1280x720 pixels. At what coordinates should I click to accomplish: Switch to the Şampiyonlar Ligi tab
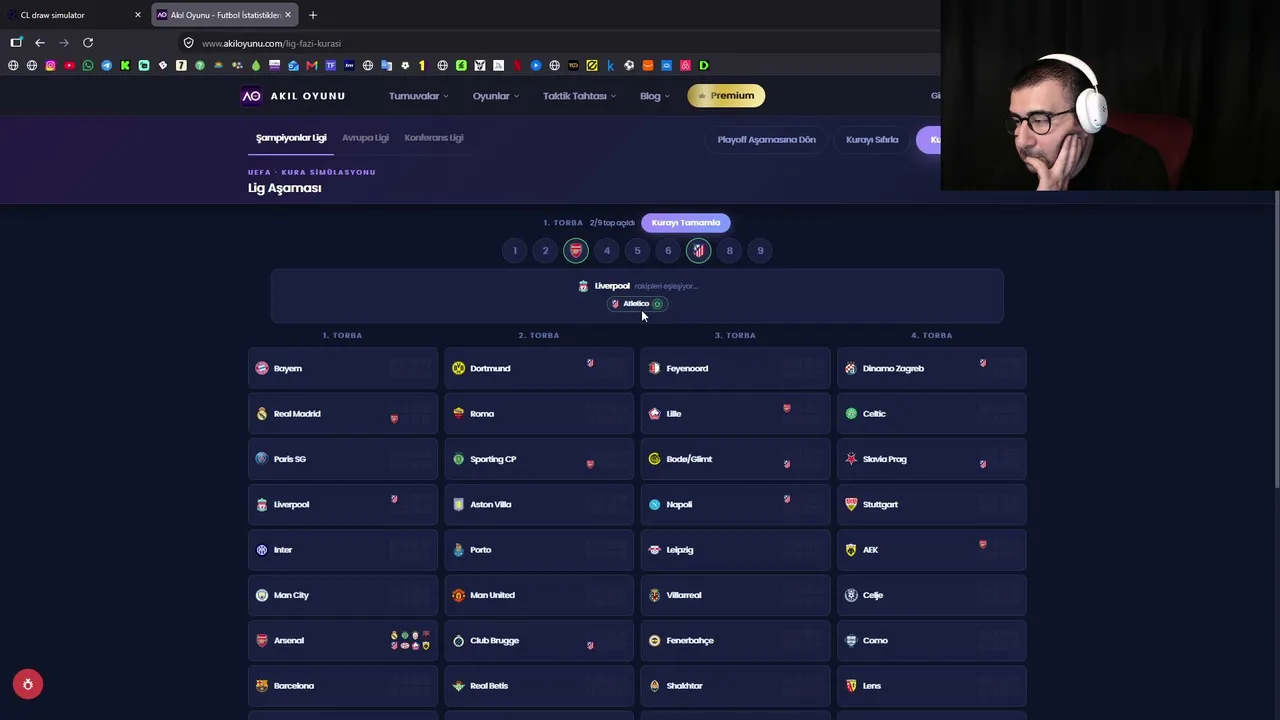[x=291, y=138]
